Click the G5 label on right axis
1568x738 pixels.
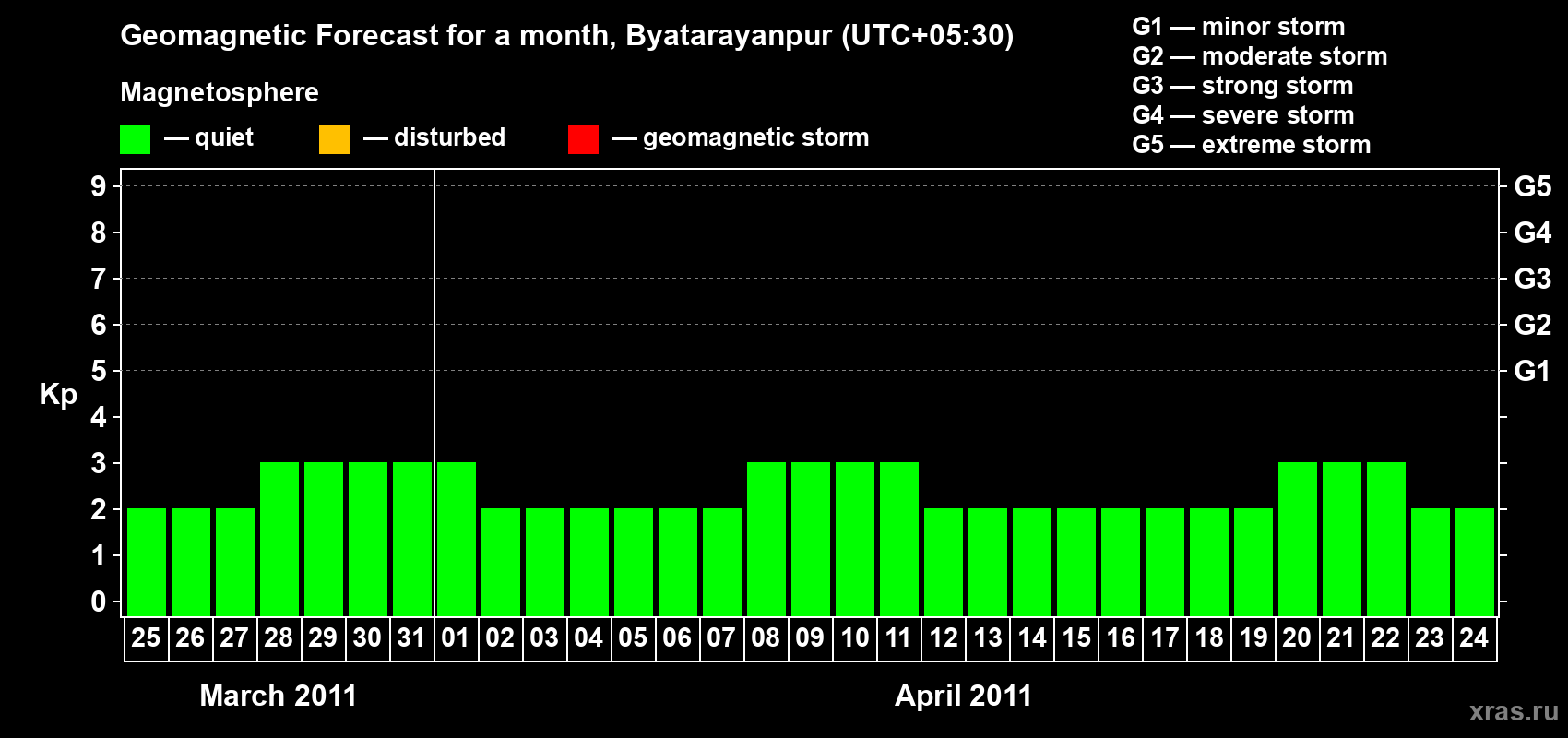[x=1532, y=186]
